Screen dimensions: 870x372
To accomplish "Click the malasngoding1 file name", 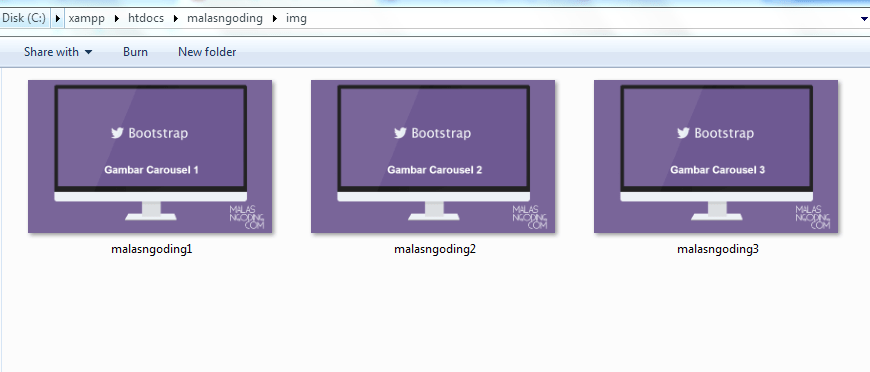I will 151,249.
